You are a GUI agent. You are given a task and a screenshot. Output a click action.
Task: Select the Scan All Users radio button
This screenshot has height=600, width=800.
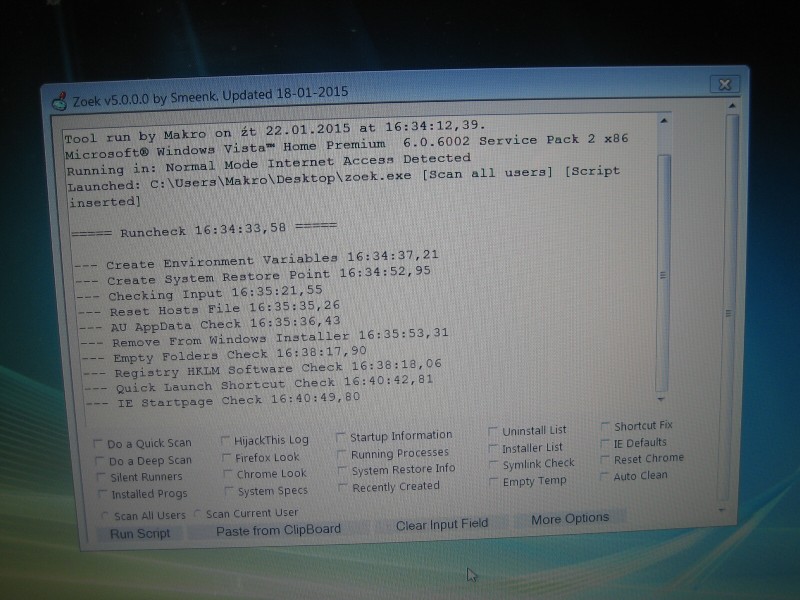tap(105, 516)
